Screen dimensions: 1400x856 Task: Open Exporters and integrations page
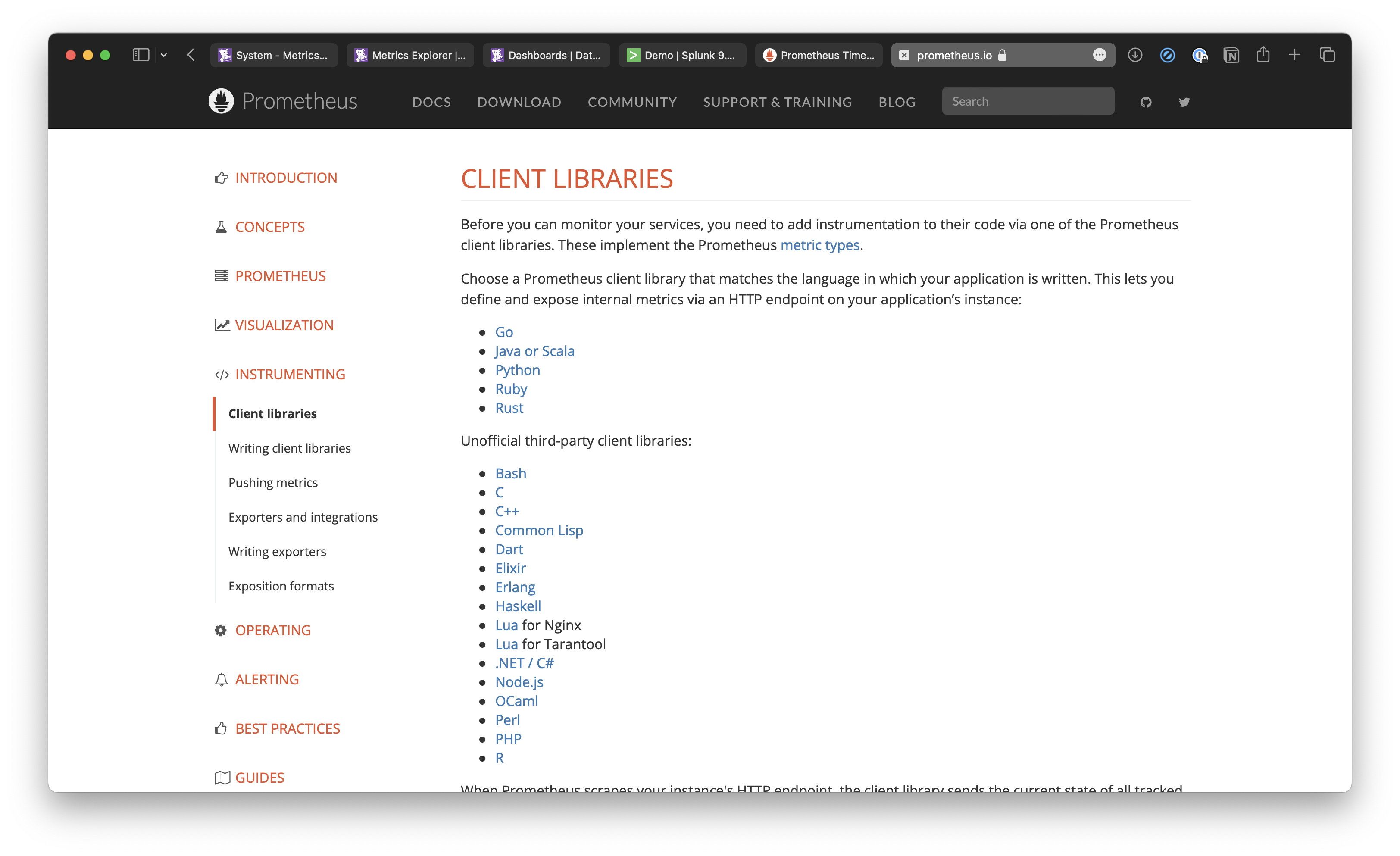[x=303, y=517]
